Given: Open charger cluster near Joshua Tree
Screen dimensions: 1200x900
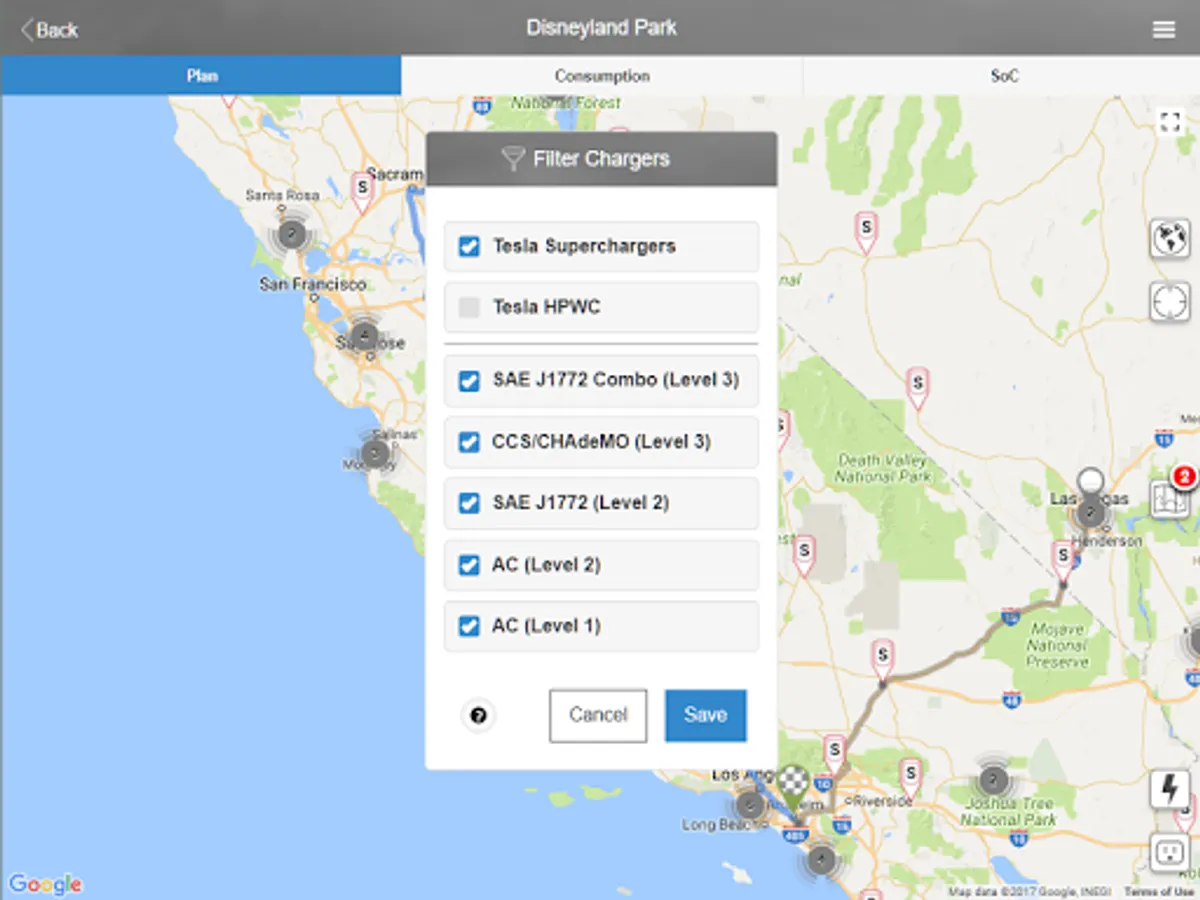Looking at the screenshot, I should click(992, 779).
